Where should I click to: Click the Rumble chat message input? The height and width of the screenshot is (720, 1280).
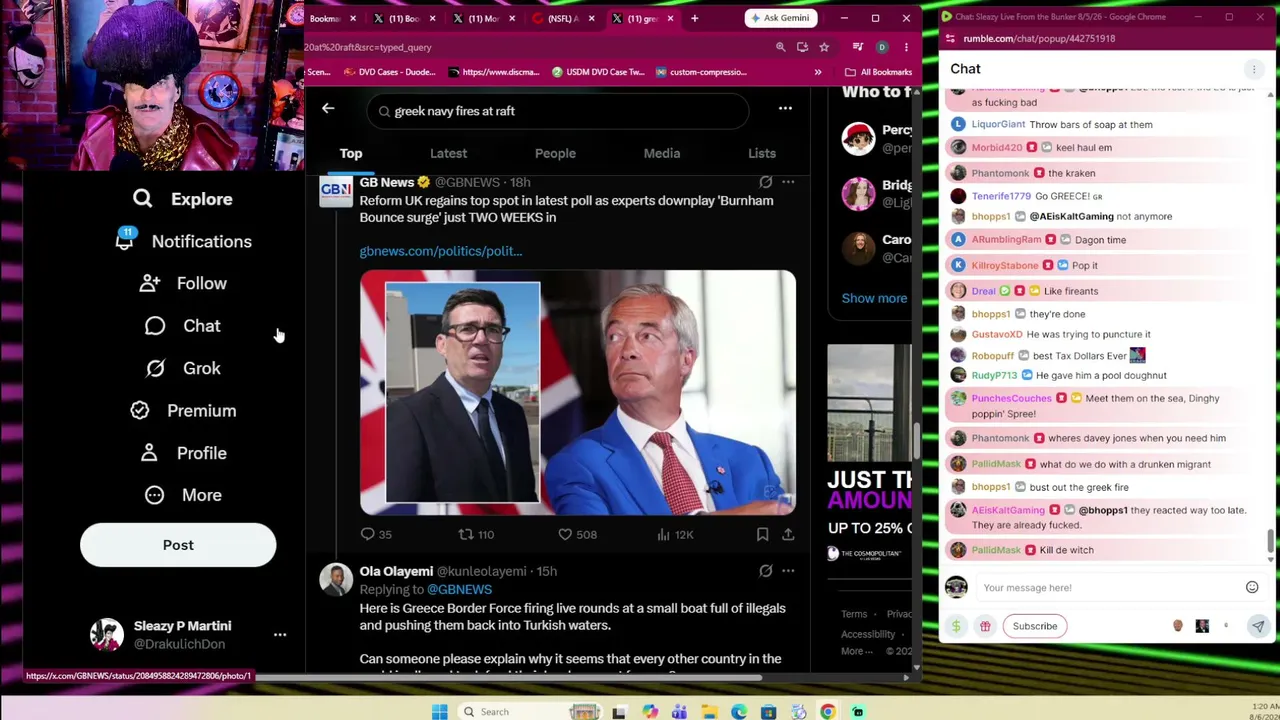(1108, 588)
